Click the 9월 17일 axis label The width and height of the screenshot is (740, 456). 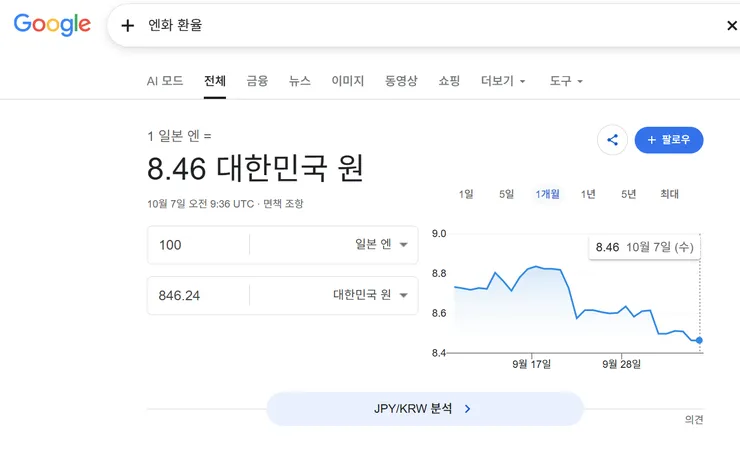(x=531, y=364)
